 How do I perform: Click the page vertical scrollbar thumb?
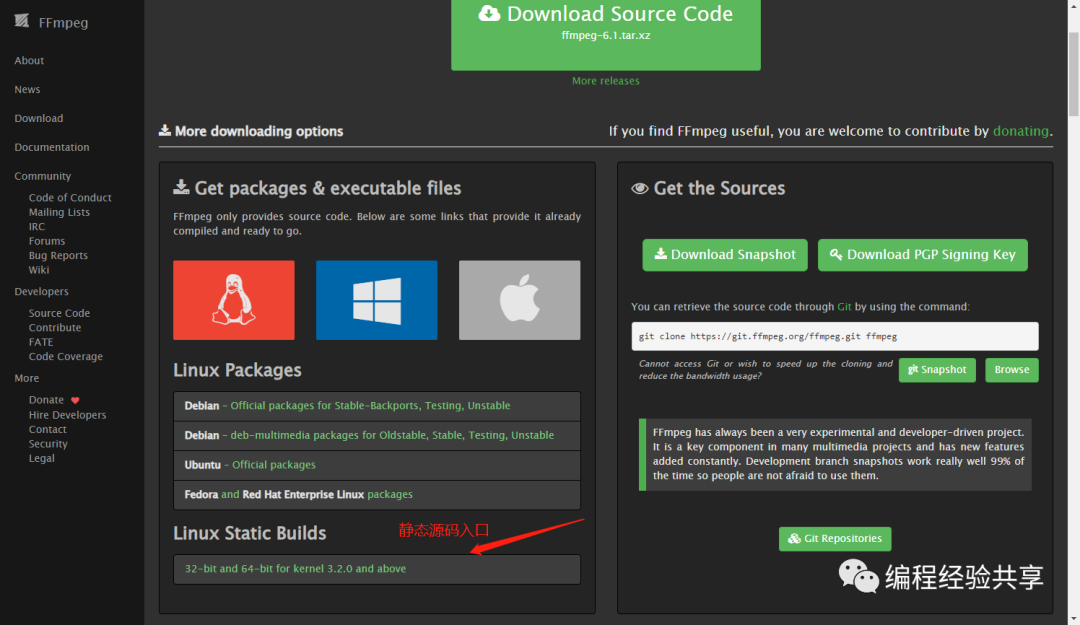coord(1074,74)
